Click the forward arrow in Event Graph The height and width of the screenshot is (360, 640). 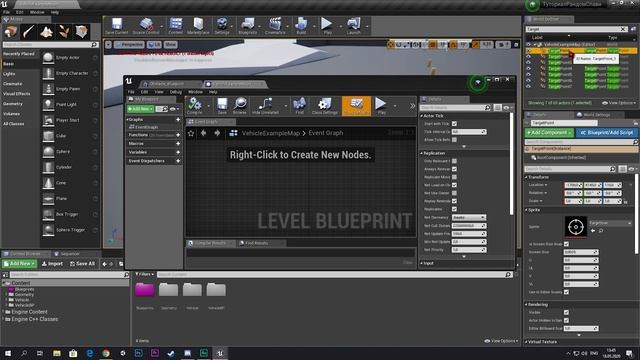pos(217,133)
